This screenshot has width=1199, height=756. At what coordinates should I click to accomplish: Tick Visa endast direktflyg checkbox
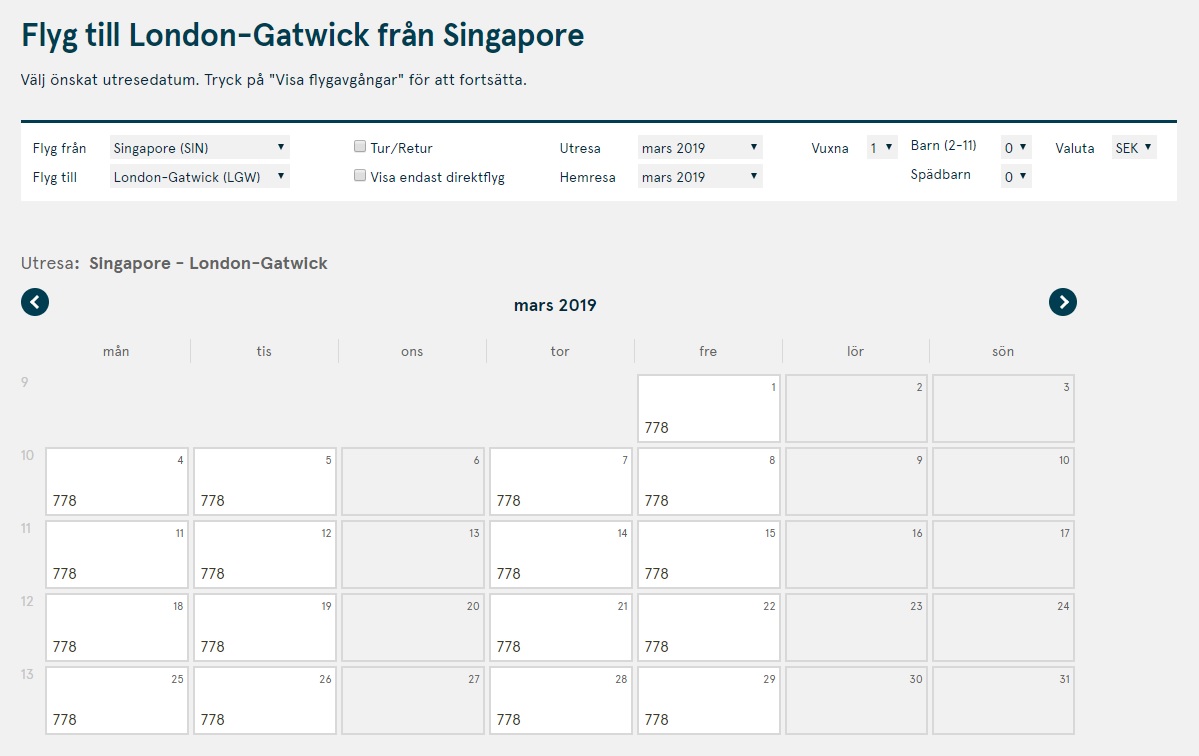[x=359, y=175]
